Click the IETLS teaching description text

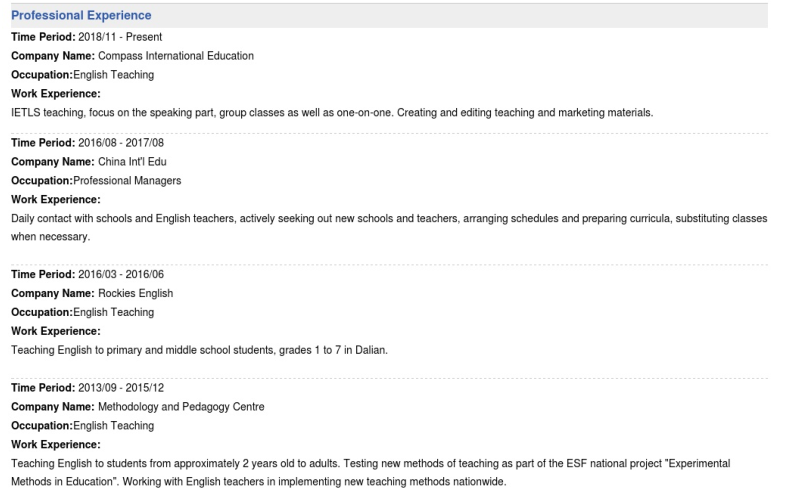332,113
